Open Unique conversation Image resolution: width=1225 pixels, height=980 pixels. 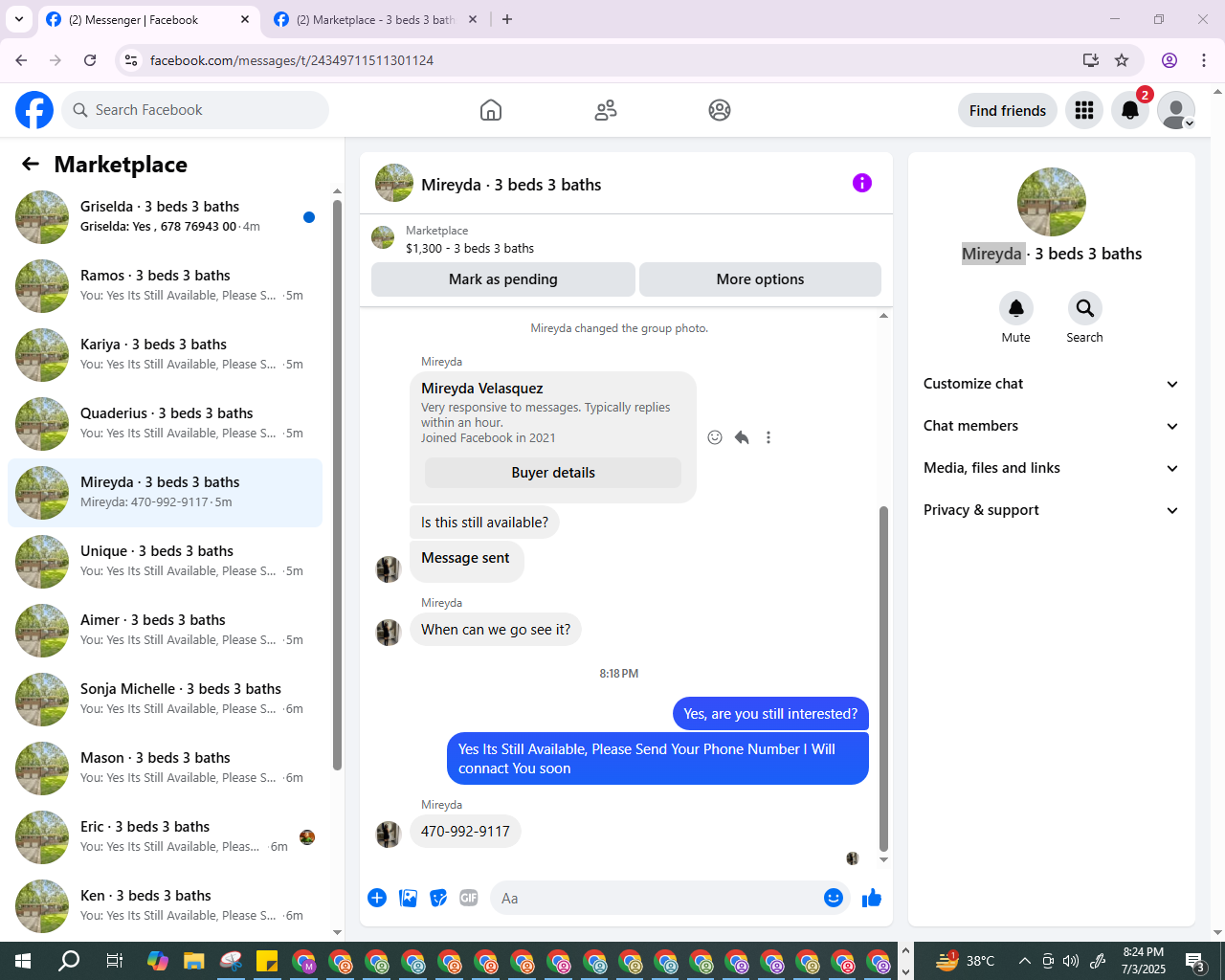tap(165, 562)
